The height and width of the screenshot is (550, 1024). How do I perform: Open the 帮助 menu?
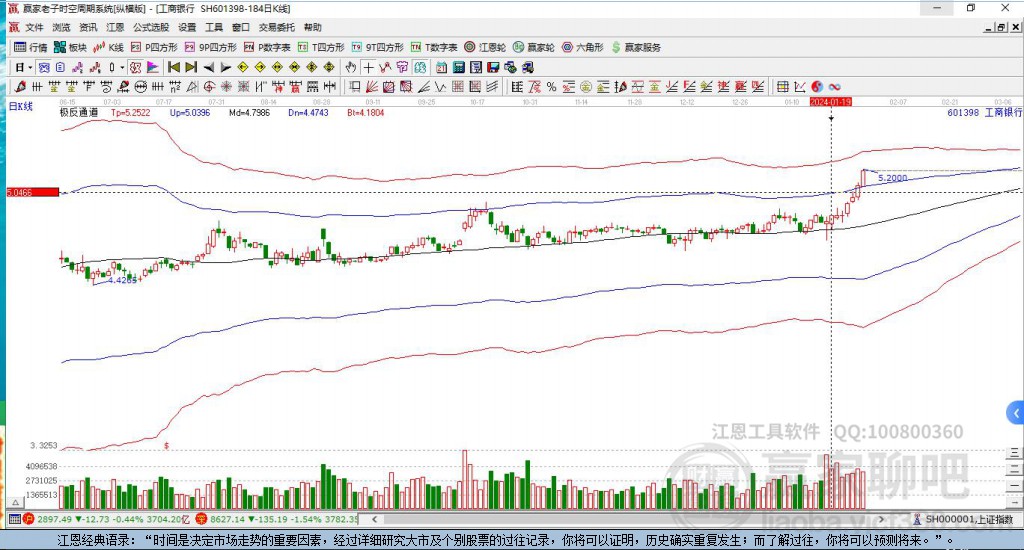(x=313, y=27)
